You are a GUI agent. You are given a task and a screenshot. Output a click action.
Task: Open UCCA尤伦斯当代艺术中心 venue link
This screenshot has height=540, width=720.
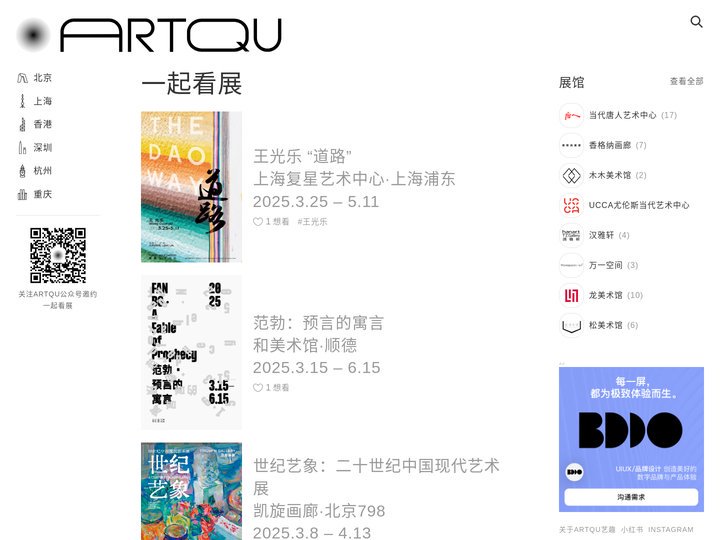click(639, 205)
